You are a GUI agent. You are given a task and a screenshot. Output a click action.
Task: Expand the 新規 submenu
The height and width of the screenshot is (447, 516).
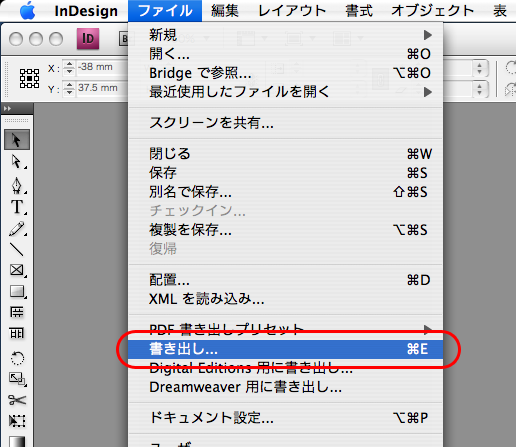tap(286, 35)
